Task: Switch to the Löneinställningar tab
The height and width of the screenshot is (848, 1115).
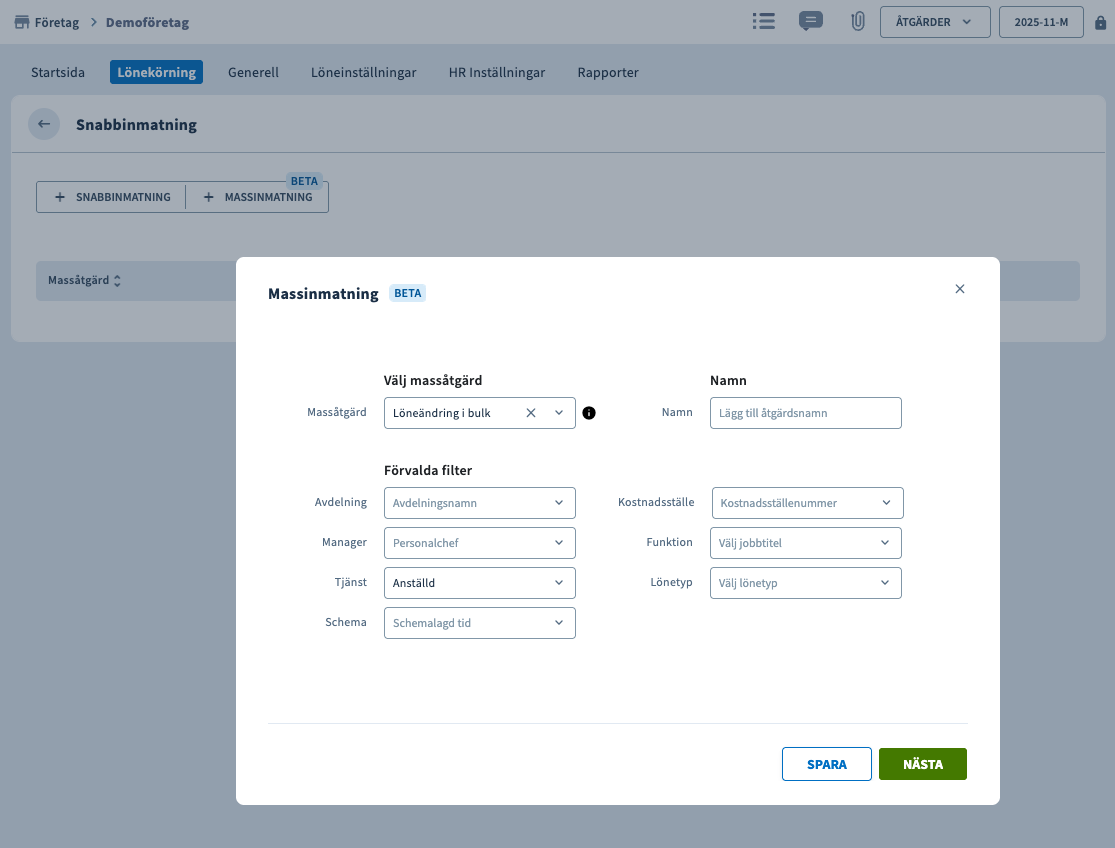Action: (363, 72)
